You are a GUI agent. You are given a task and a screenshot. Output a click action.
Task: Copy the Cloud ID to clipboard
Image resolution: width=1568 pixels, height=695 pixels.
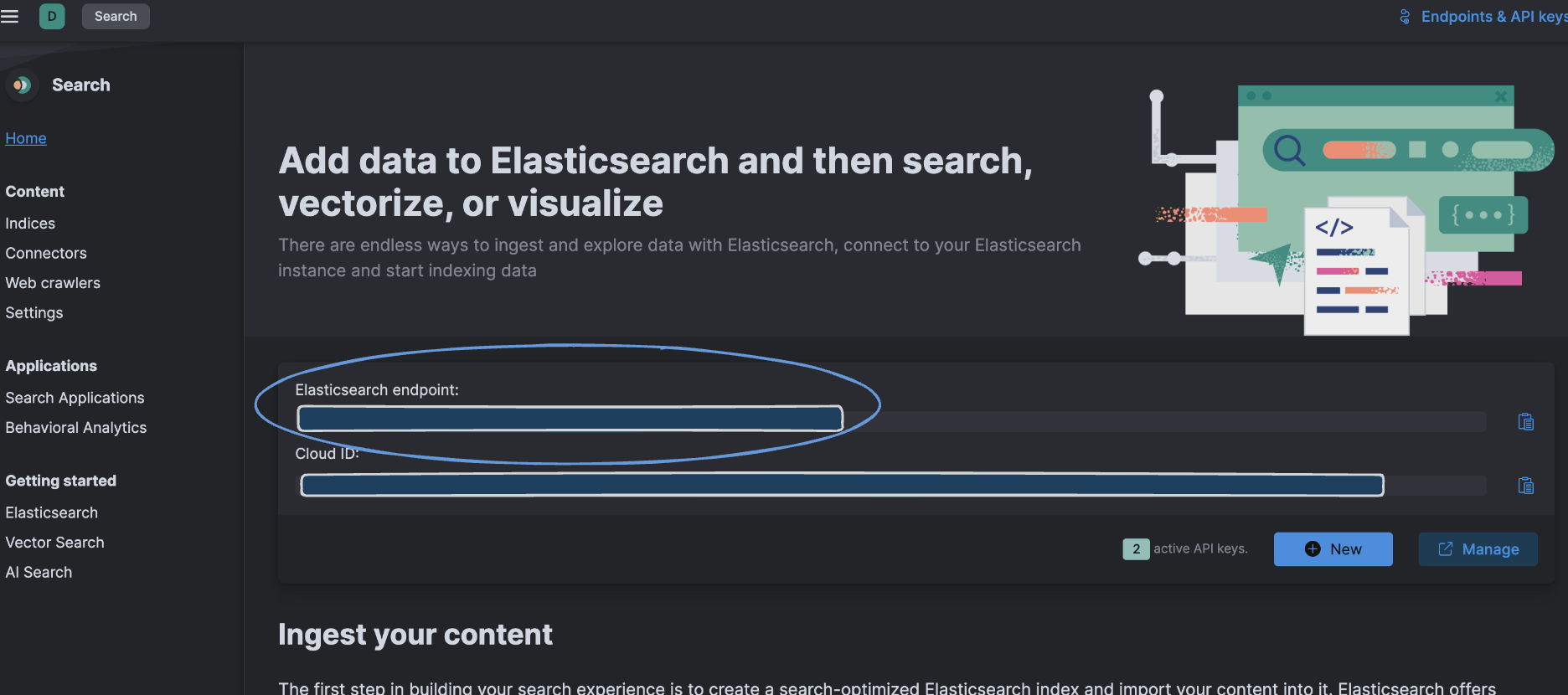(x=1525, y=486)
